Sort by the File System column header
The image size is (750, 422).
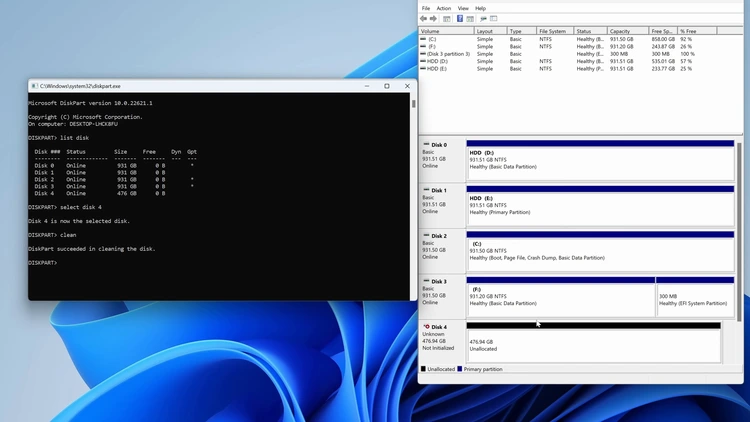(555, 31)
